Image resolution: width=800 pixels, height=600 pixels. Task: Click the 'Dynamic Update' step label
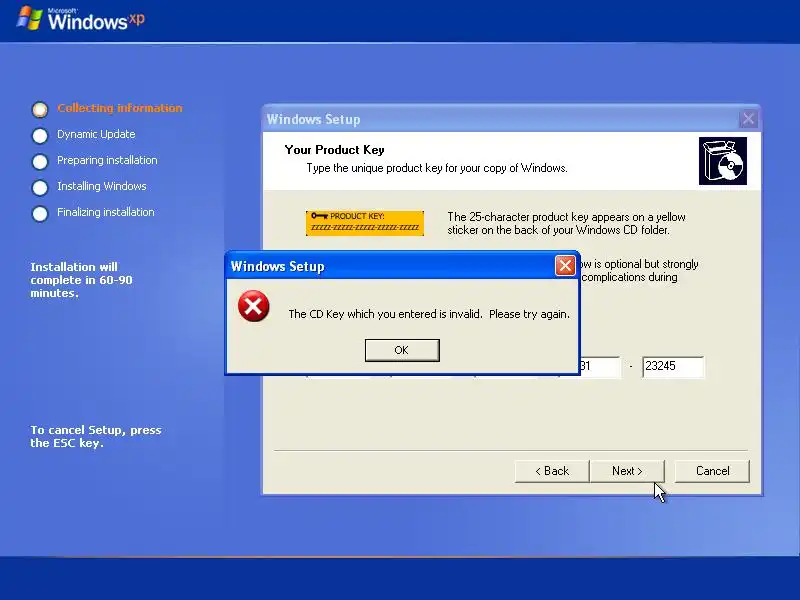coord(96,134)
